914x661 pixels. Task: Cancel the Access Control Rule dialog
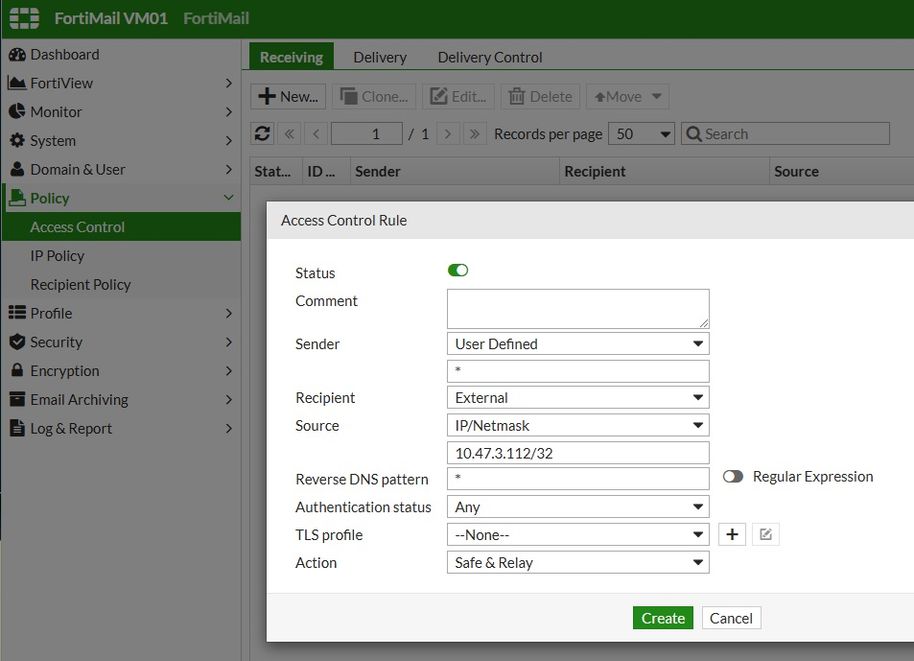point(731,618)
